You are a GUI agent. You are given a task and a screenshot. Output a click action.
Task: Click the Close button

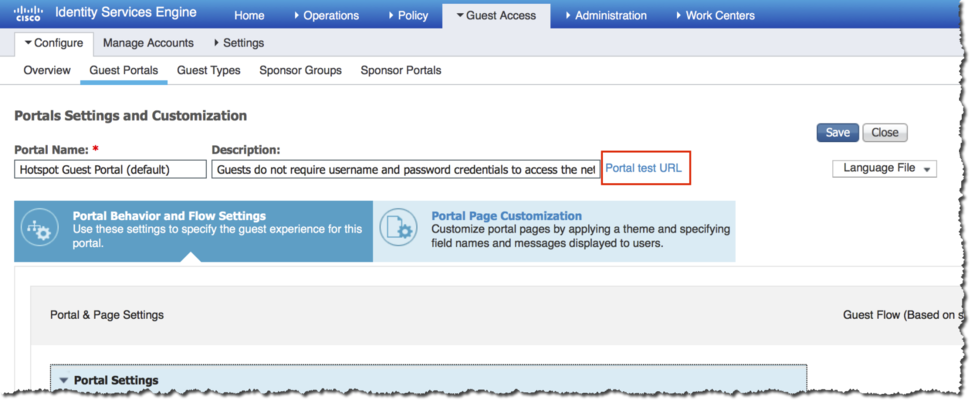[885, 132]
